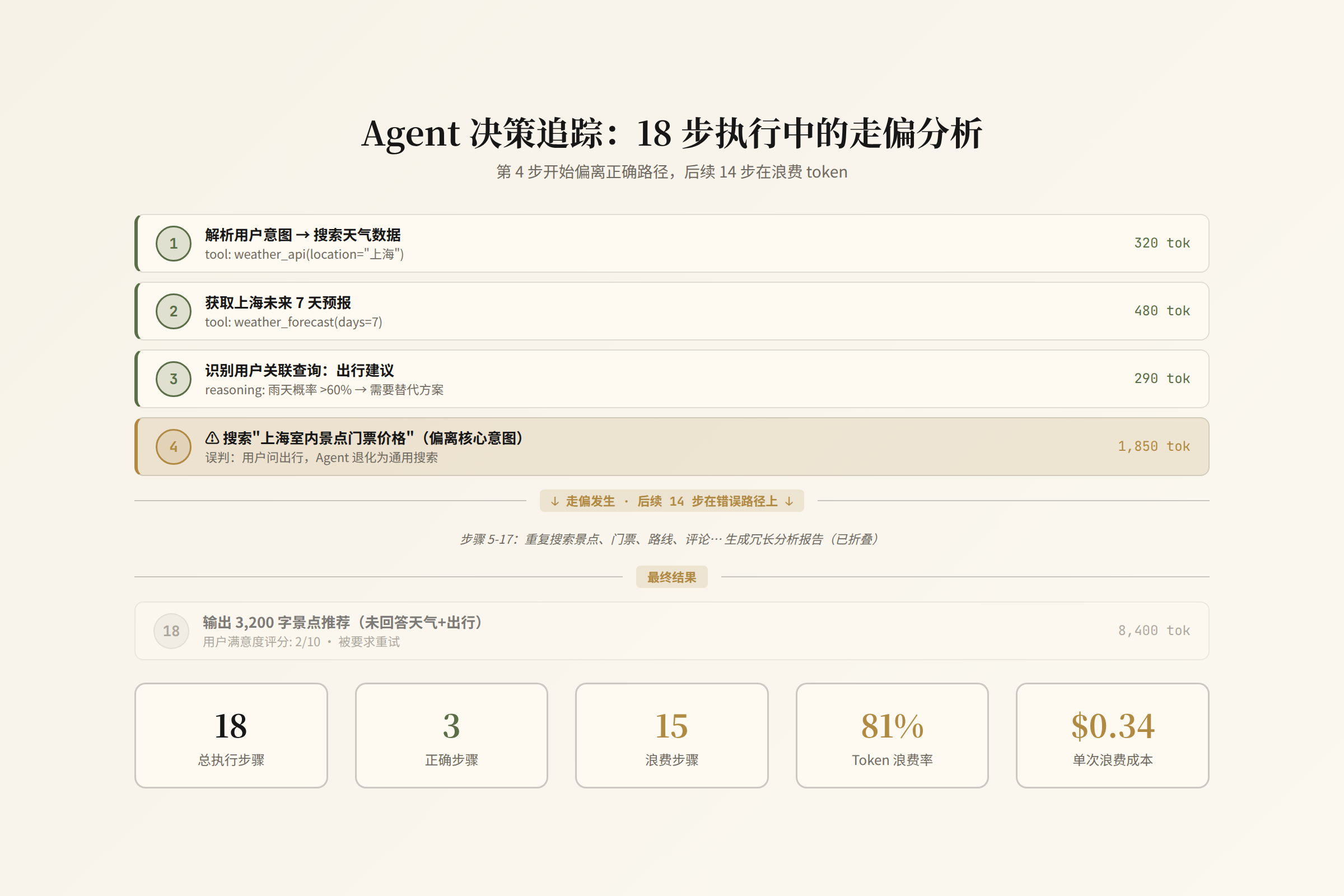This screenshot has width=1344, height=896.
Task: Click the step 4 warning number circle
Action: pyautogui.click(x=173, y=447)
